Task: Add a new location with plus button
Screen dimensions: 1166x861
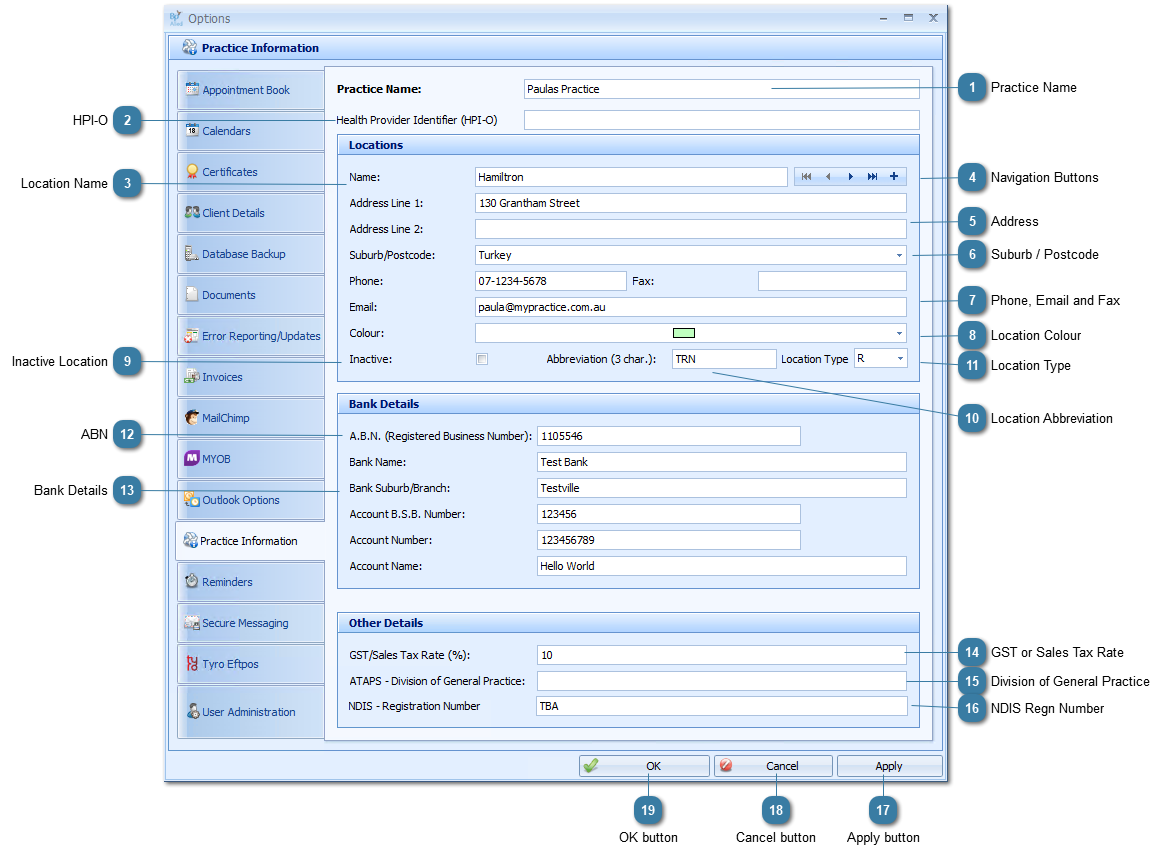Action: point(894,176)
